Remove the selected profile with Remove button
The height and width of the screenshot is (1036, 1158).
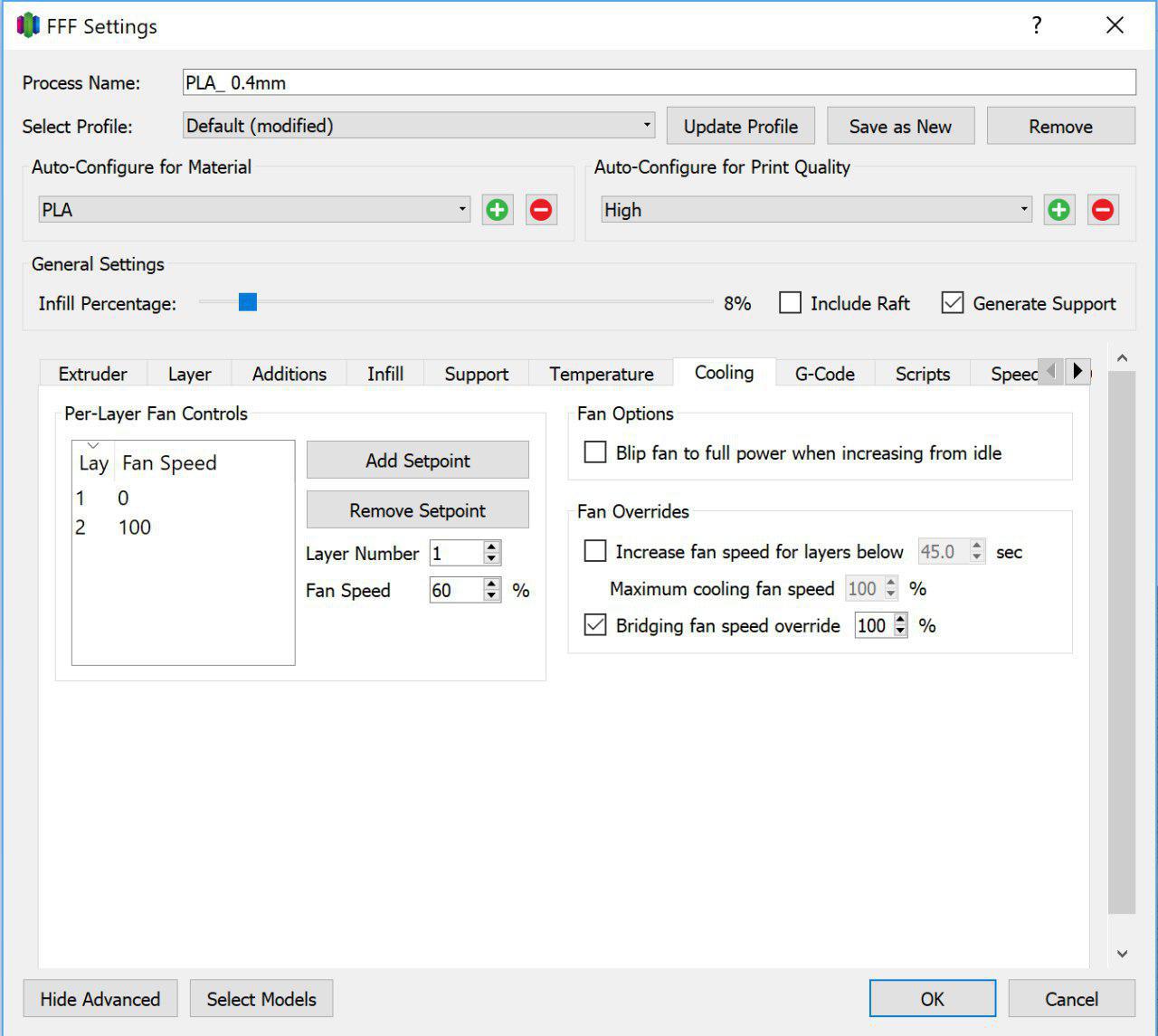point(1060,126)
